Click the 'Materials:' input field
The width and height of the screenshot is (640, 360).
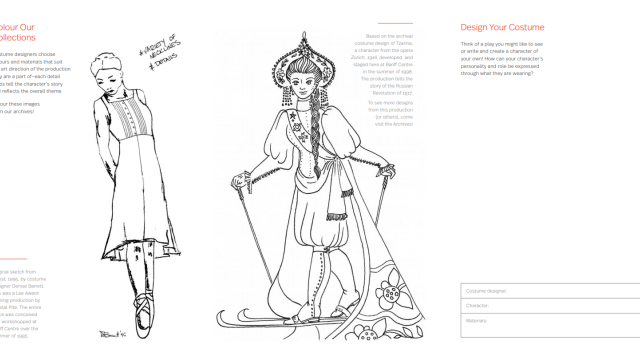coord(550,325)
